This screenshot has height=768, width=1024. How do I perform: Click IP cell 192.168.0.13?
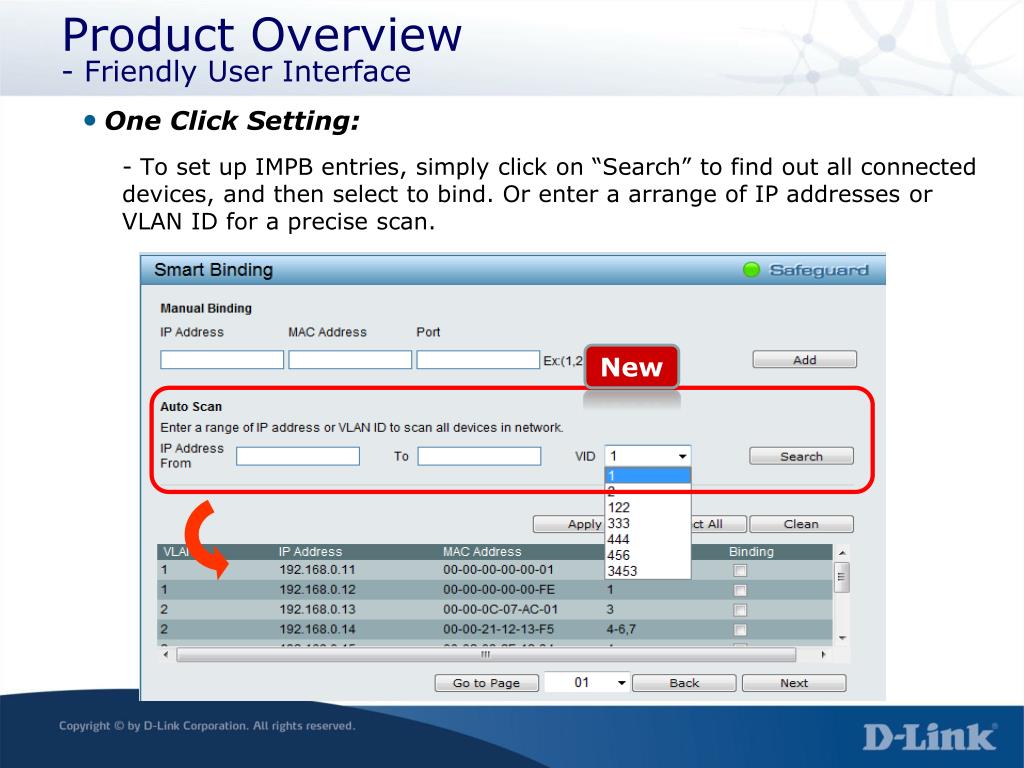pyautogui.click(x=317, y=609)
